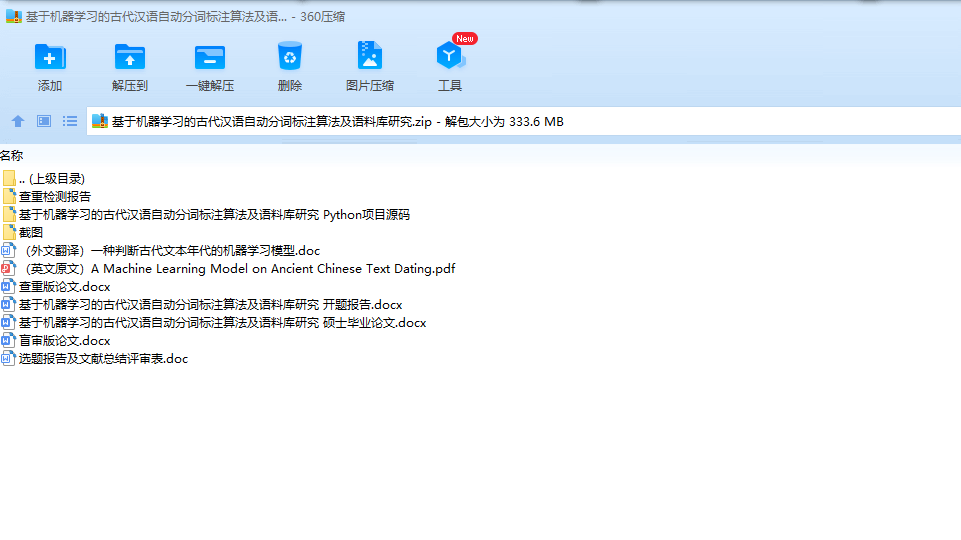Click the folder icon beside .. (上级目录)
Image resolution: width=961 pixels, height=540 pixels.
(x=9, y=178)
